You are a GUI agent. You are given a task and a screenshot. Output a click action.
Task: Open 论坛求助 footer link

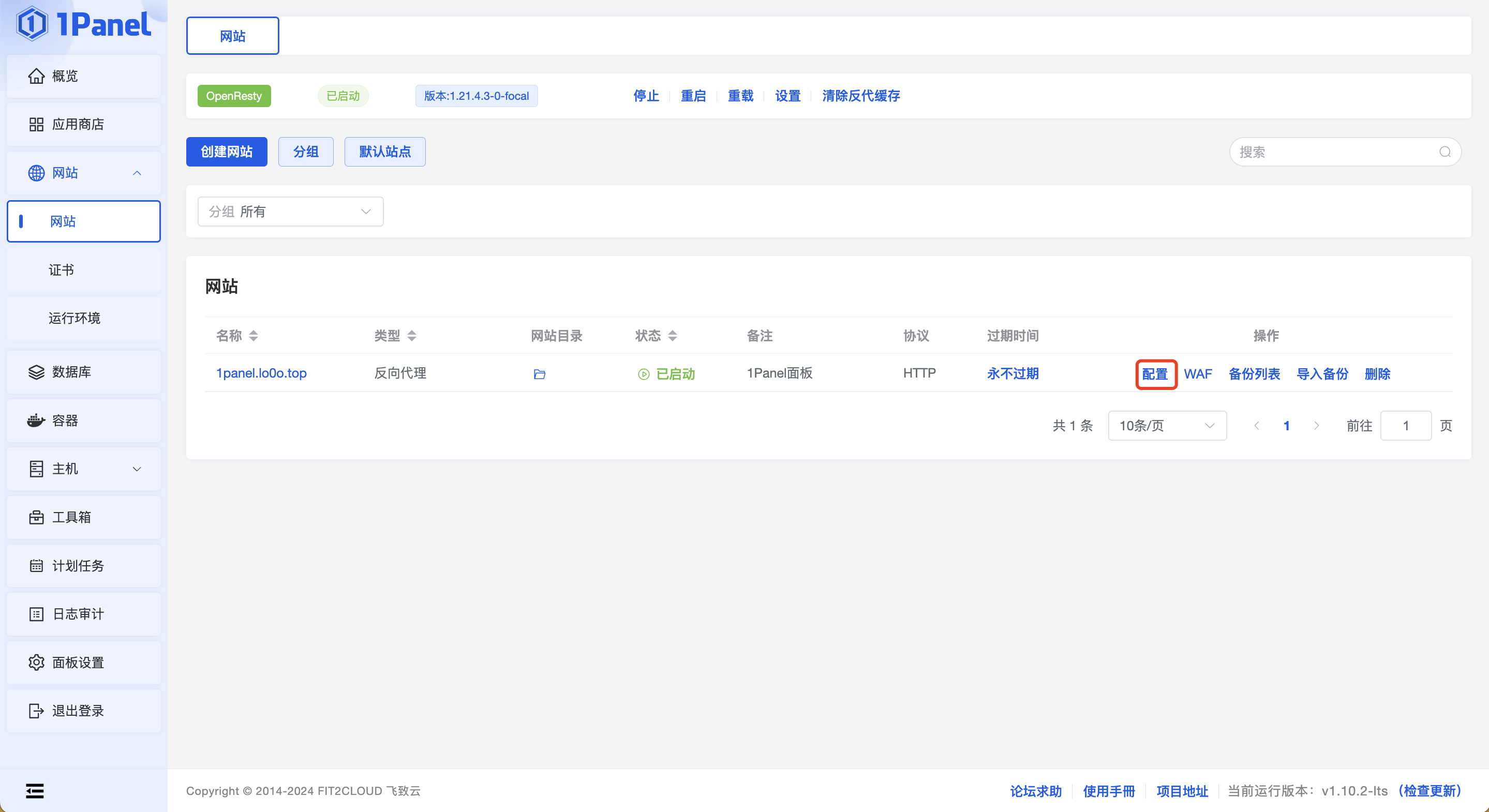pyautogui.click(x=1036, y=791)
